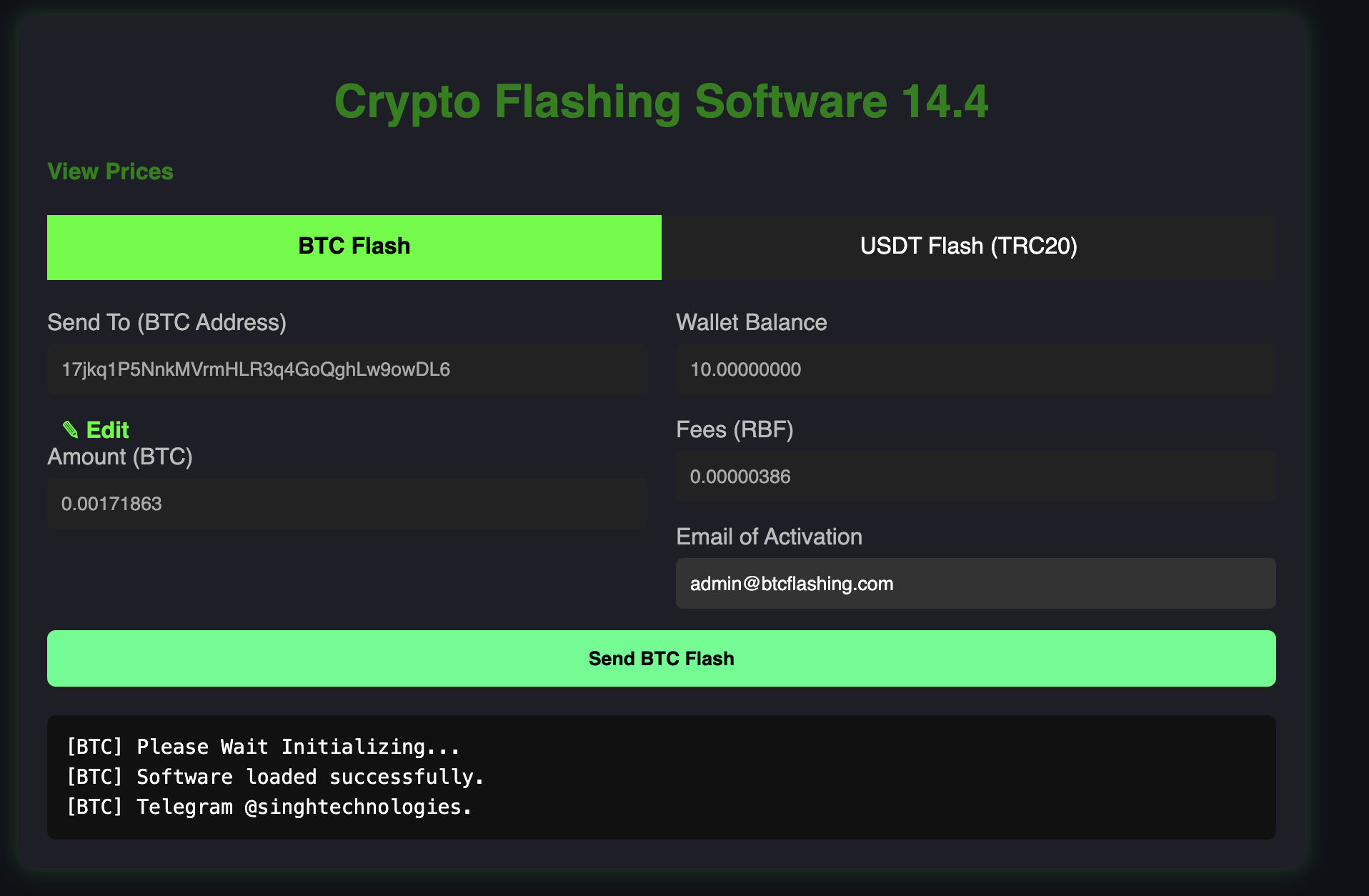Click the Telegram @singhtechnologies log line
Viewport: 1369px width, 896px height.
click(x=269, y=807)
